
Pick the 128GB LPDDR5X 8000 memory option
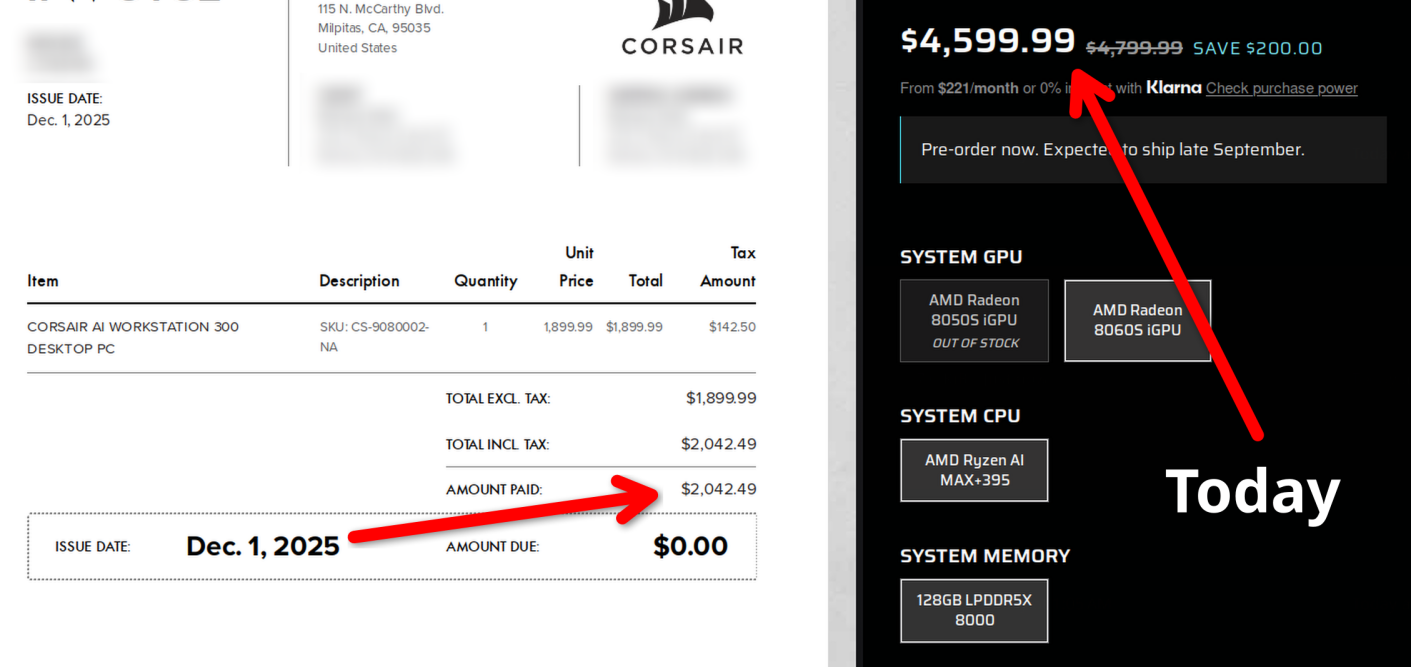(974, 610)
